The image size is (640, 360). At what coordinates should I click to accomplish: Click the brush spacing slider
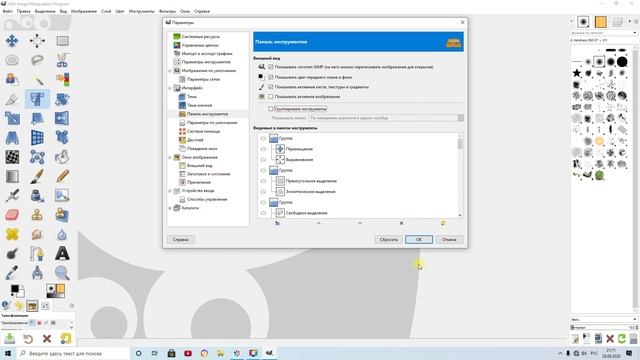point(604,327)
